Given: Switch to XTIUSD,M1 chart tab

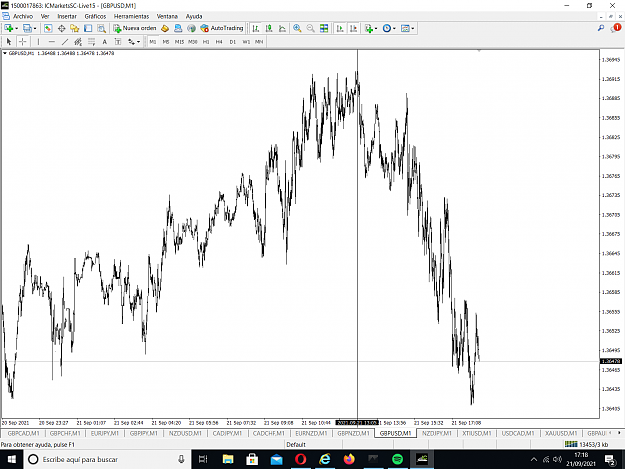Looking at the screenshot, I should (x=477, y=433).
